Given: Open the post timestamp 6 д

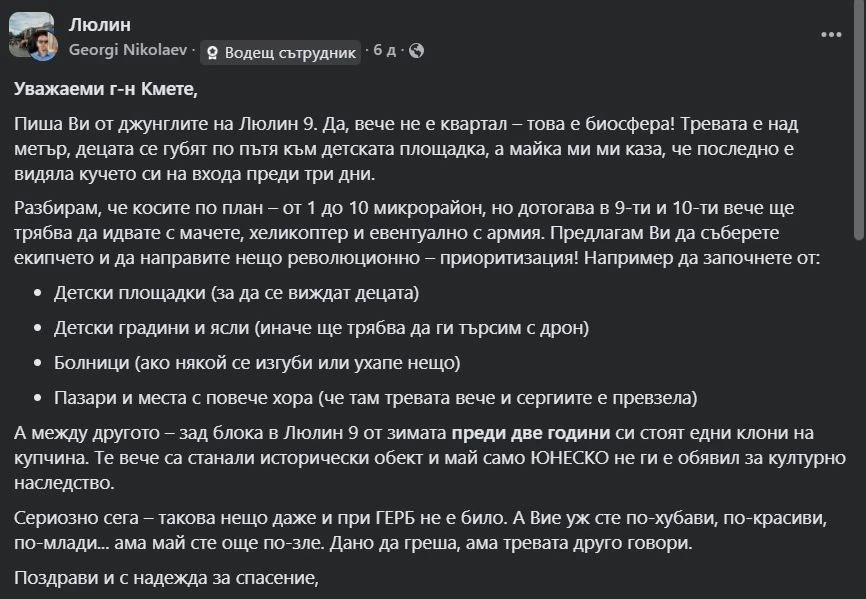Looking at the screenshot, I should pyautogui.click(x=385, y=50).
